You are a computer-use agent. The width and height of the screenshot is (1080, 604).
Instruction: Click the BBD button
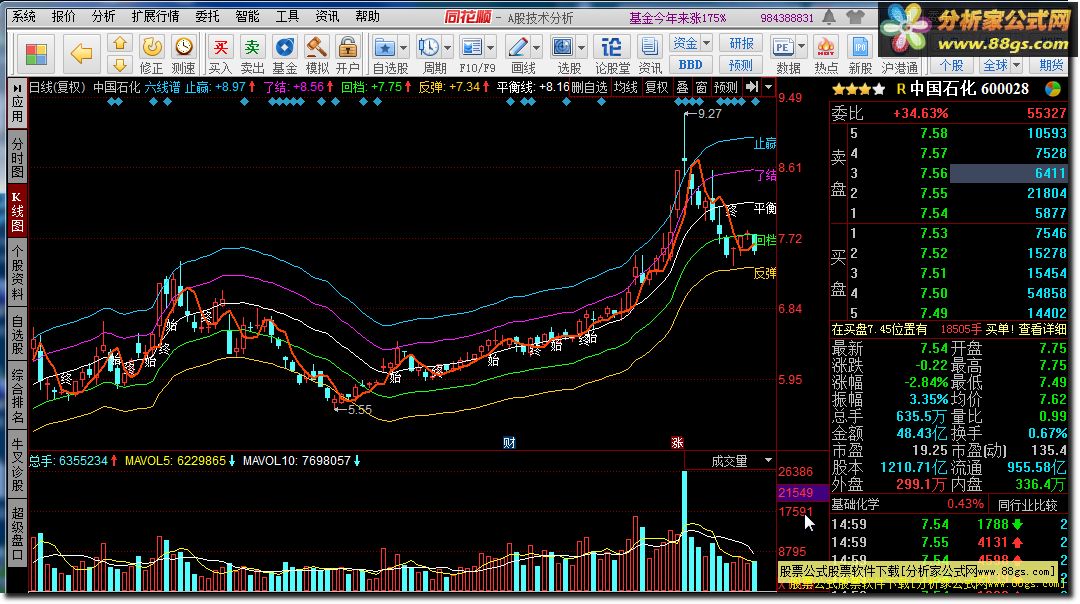pyautogui.click(x=690, y=65)
